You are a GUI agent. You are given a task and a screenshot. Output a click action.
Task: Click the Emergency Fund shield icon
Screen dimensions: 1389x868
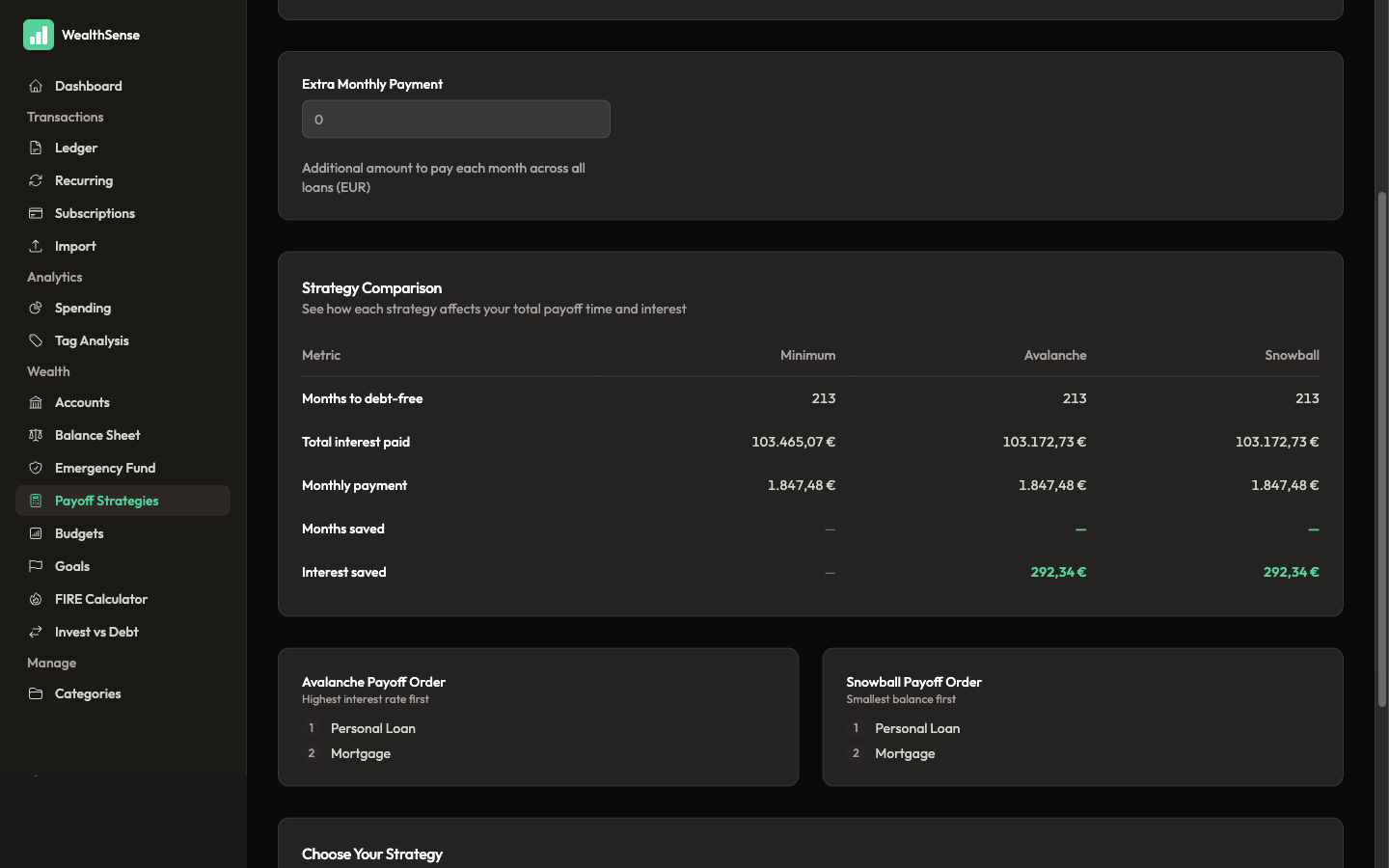tap(36, 468)
